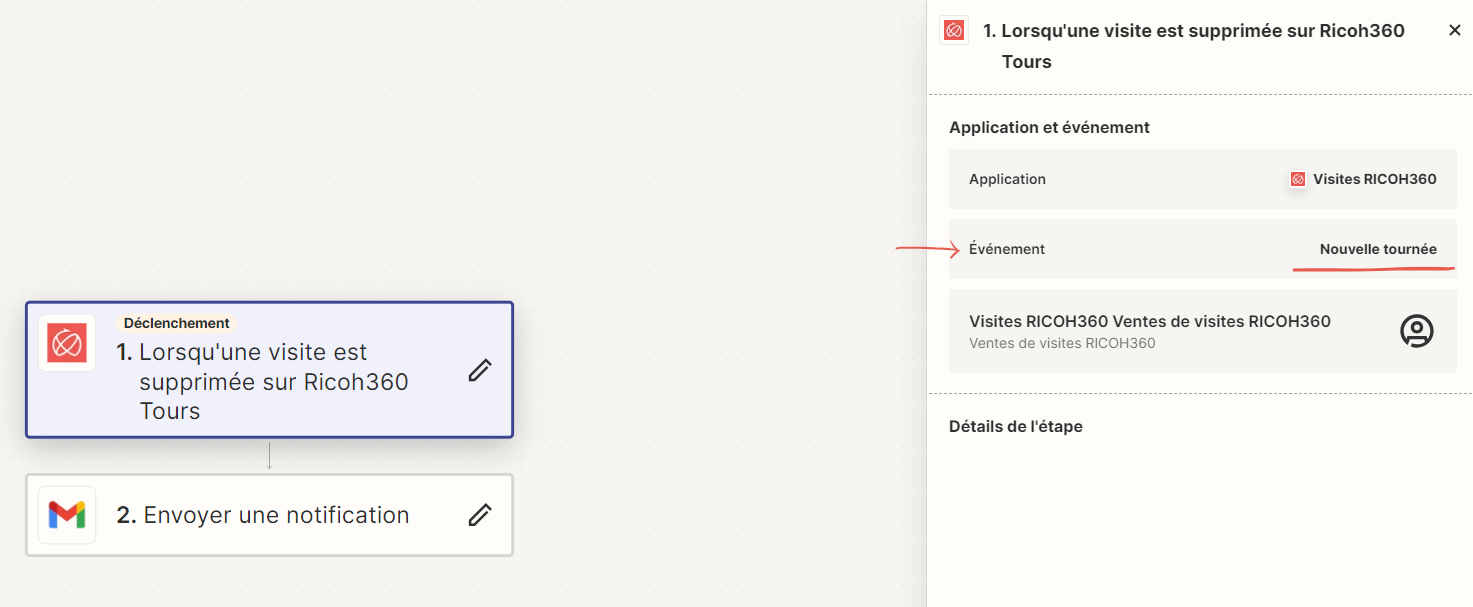This screenshot has height=607, width=1473.
Task: Edit step 1 using its pencil icon
Action: point(480,370)
